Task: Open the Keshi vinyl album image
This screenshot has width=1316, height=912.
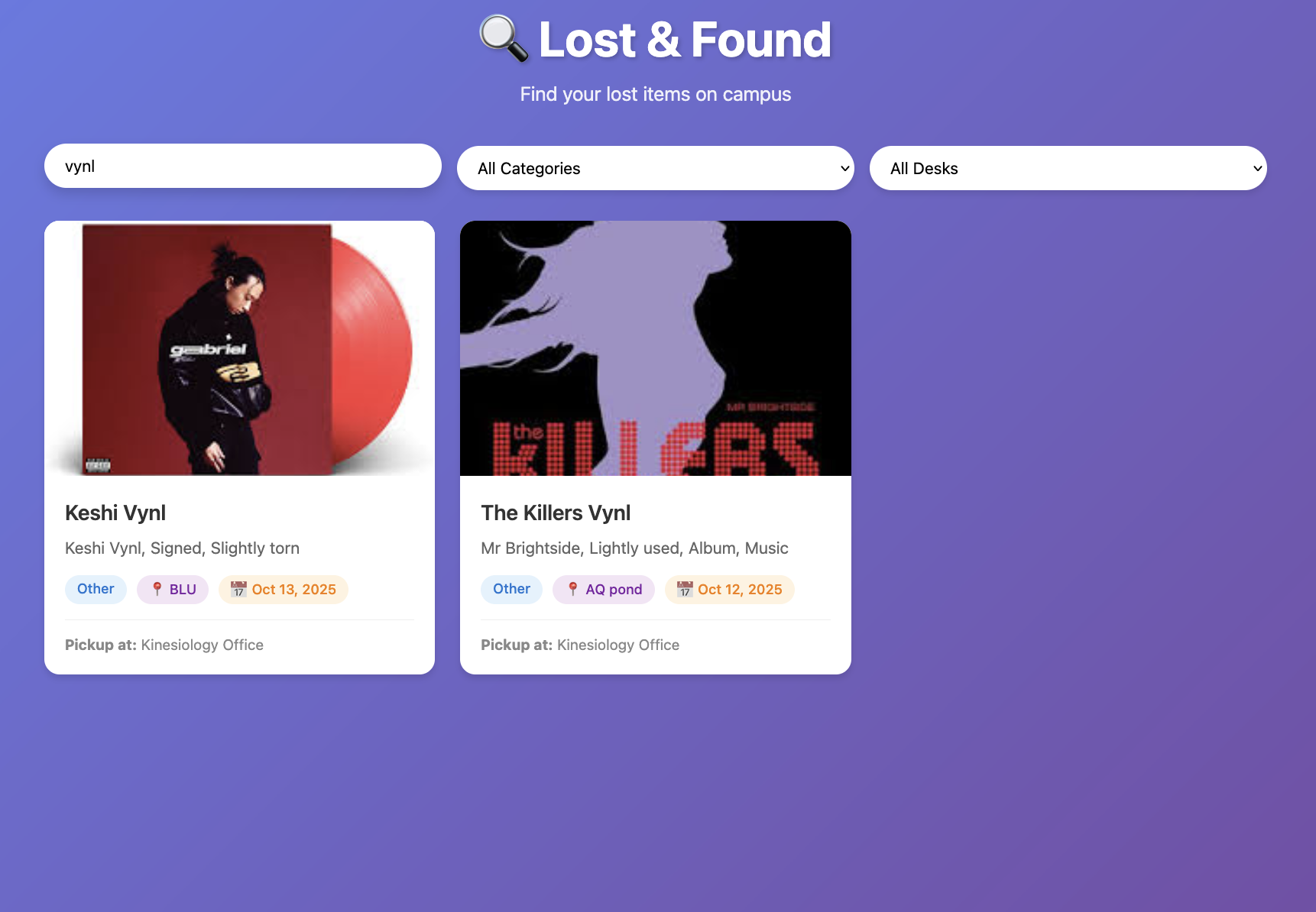Action: tap(240, 348)
